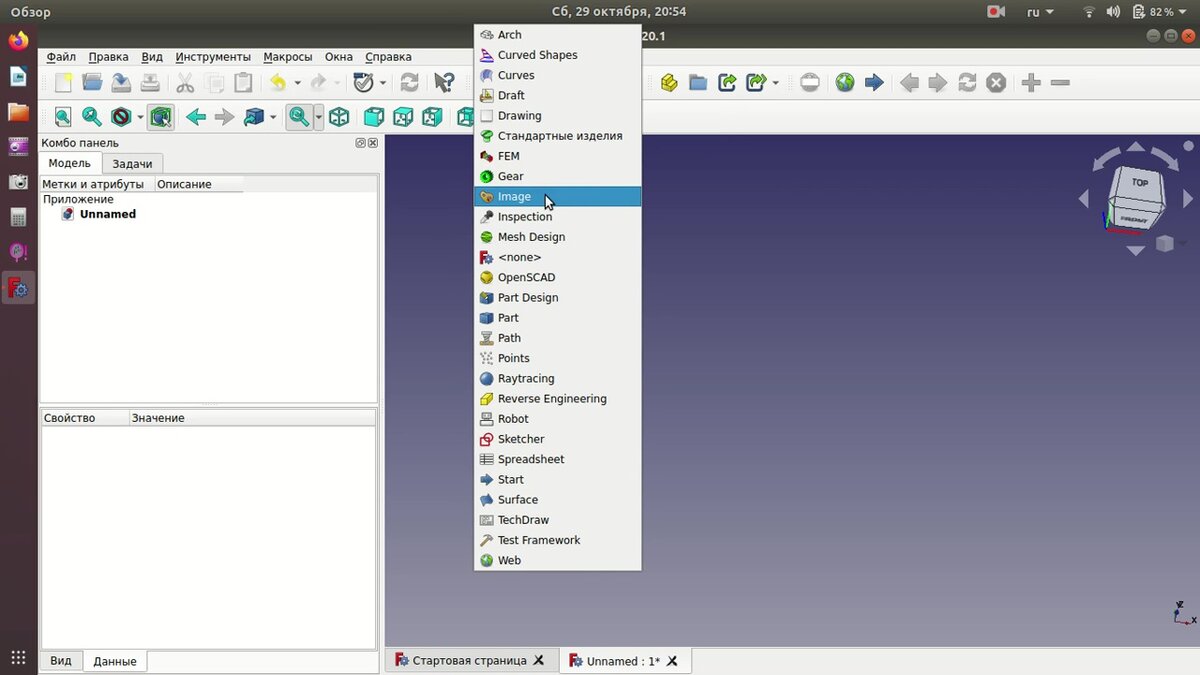Open the Стартовая страница document tab
Viewport: 1200px width, 675px height.
pos(469,661)
